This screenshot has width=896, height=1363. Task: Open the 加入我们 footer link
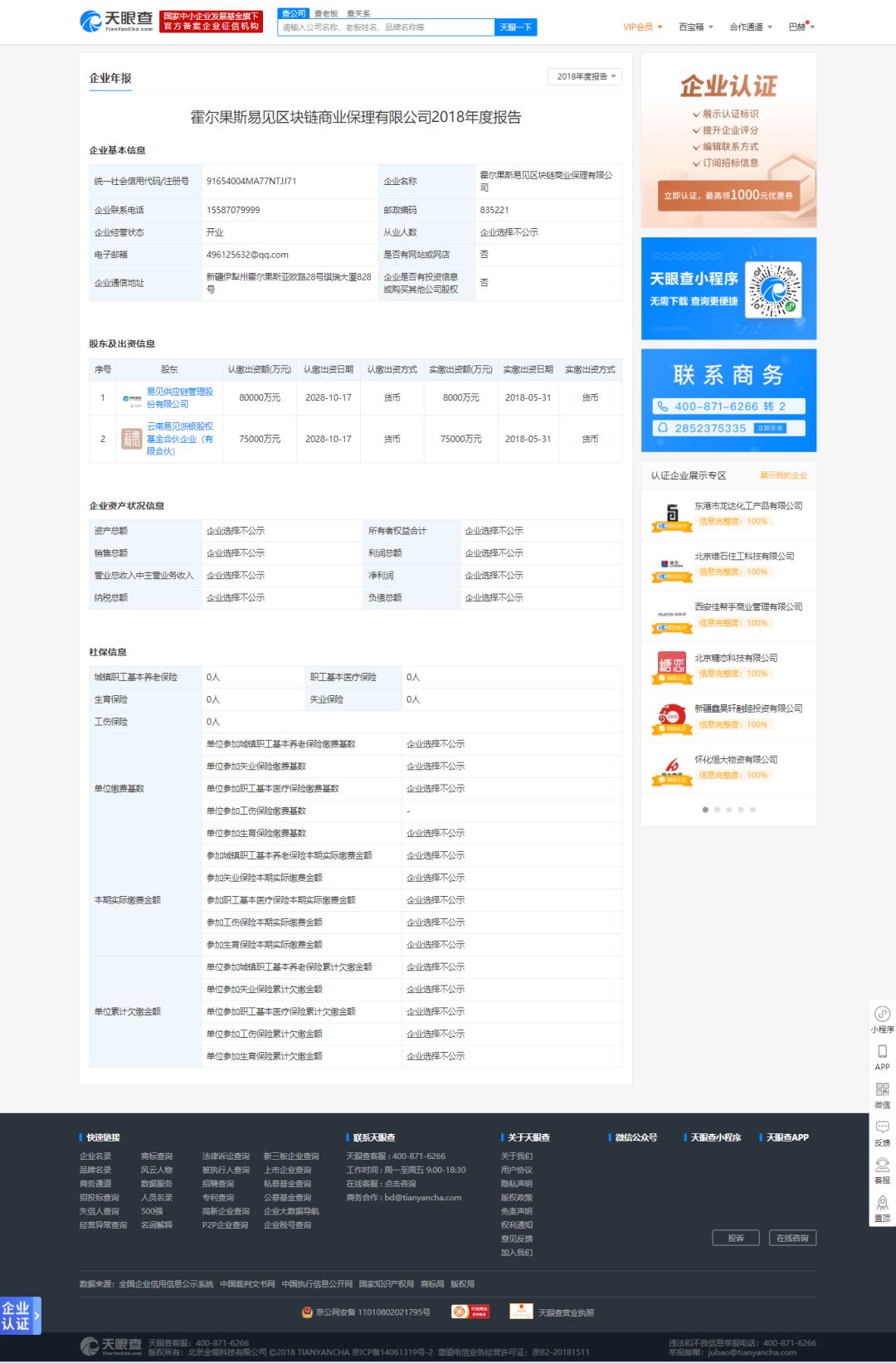[x=517, y=1253]
